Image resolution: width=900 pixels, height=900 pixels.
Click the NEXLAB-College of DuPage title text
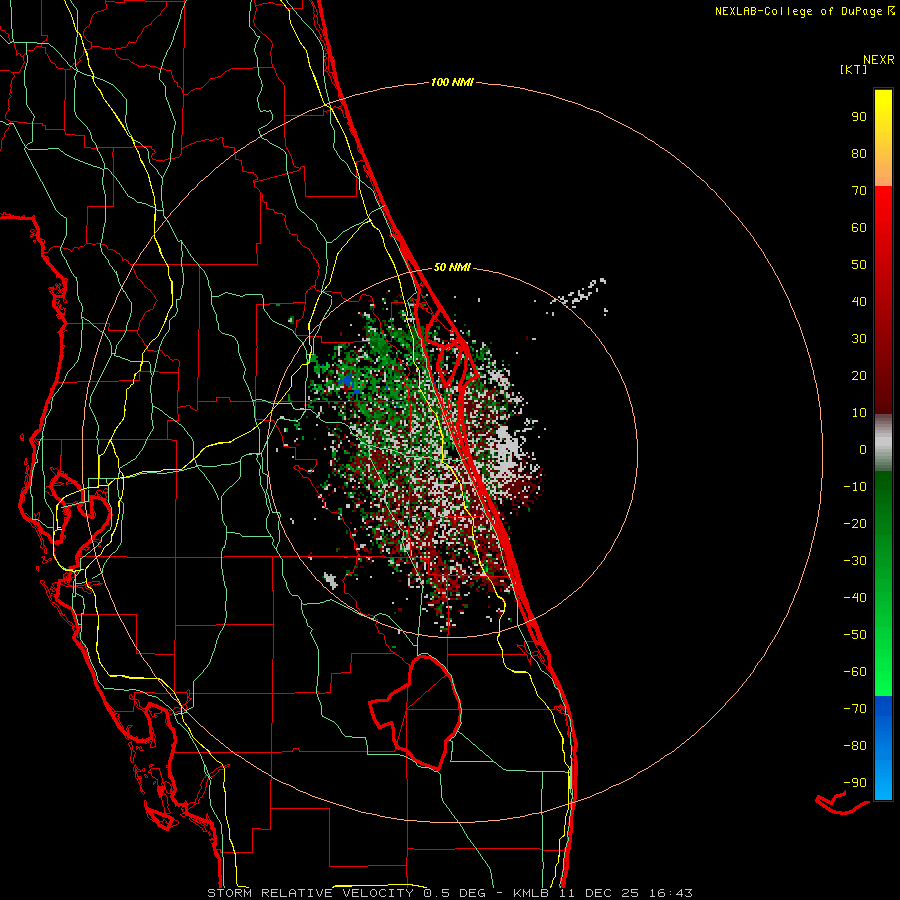tap(798, 11)
